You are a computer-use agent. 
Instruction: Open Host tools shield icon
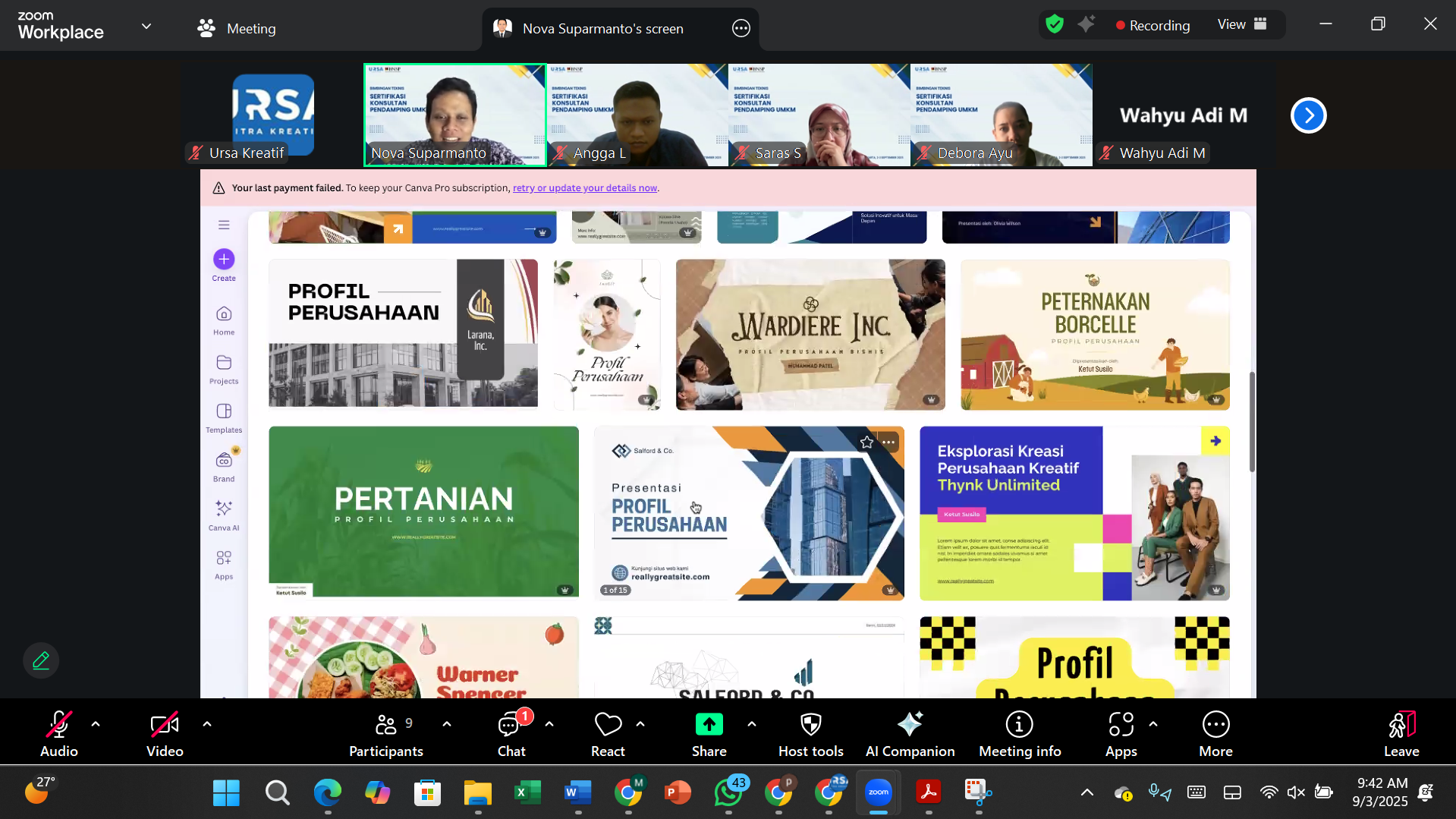pos(810,734)
